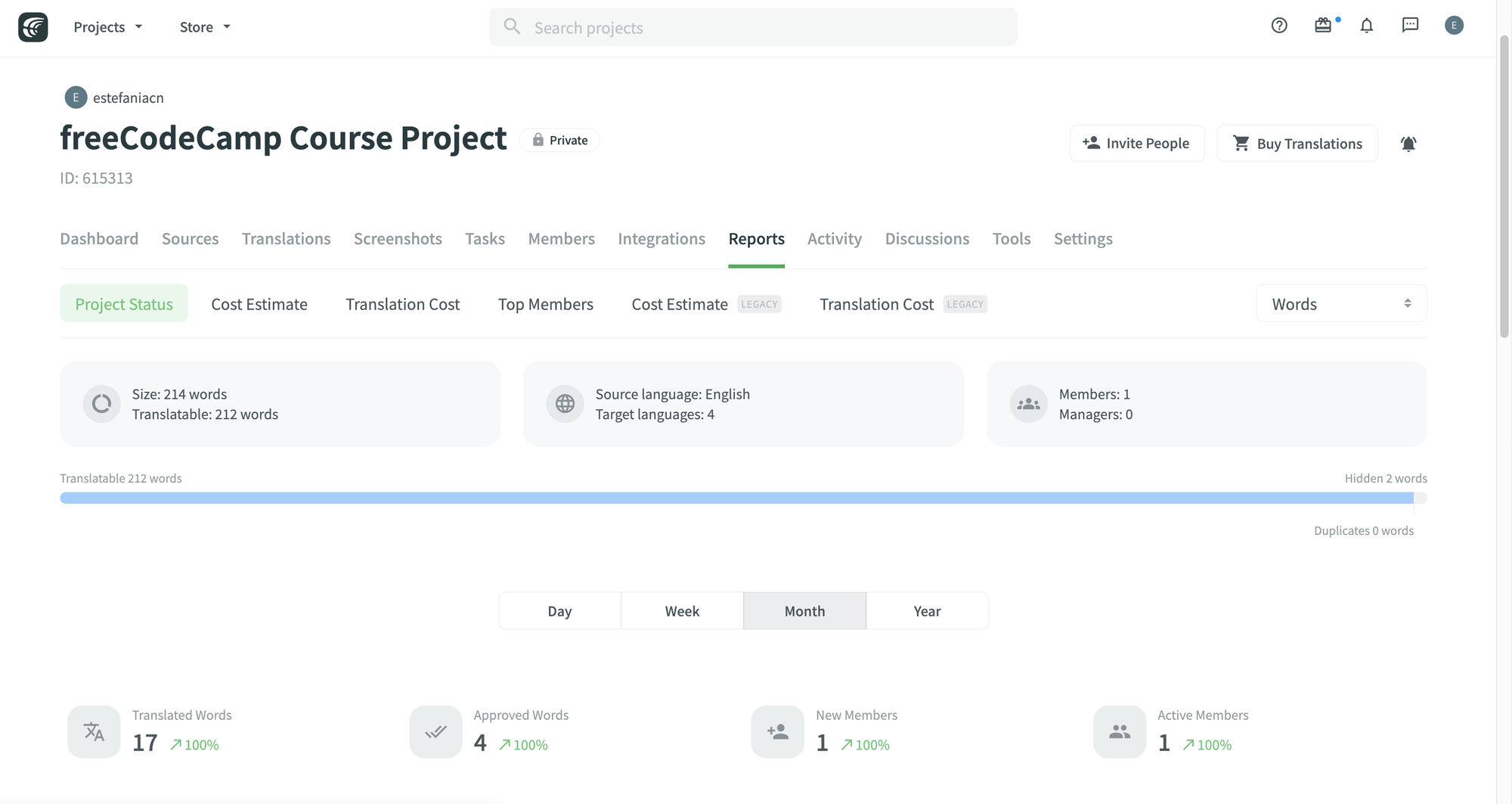This screenshot has height=804, width=1512.
Task: Click the 'Managers: 0' text
Action: 1095,414
